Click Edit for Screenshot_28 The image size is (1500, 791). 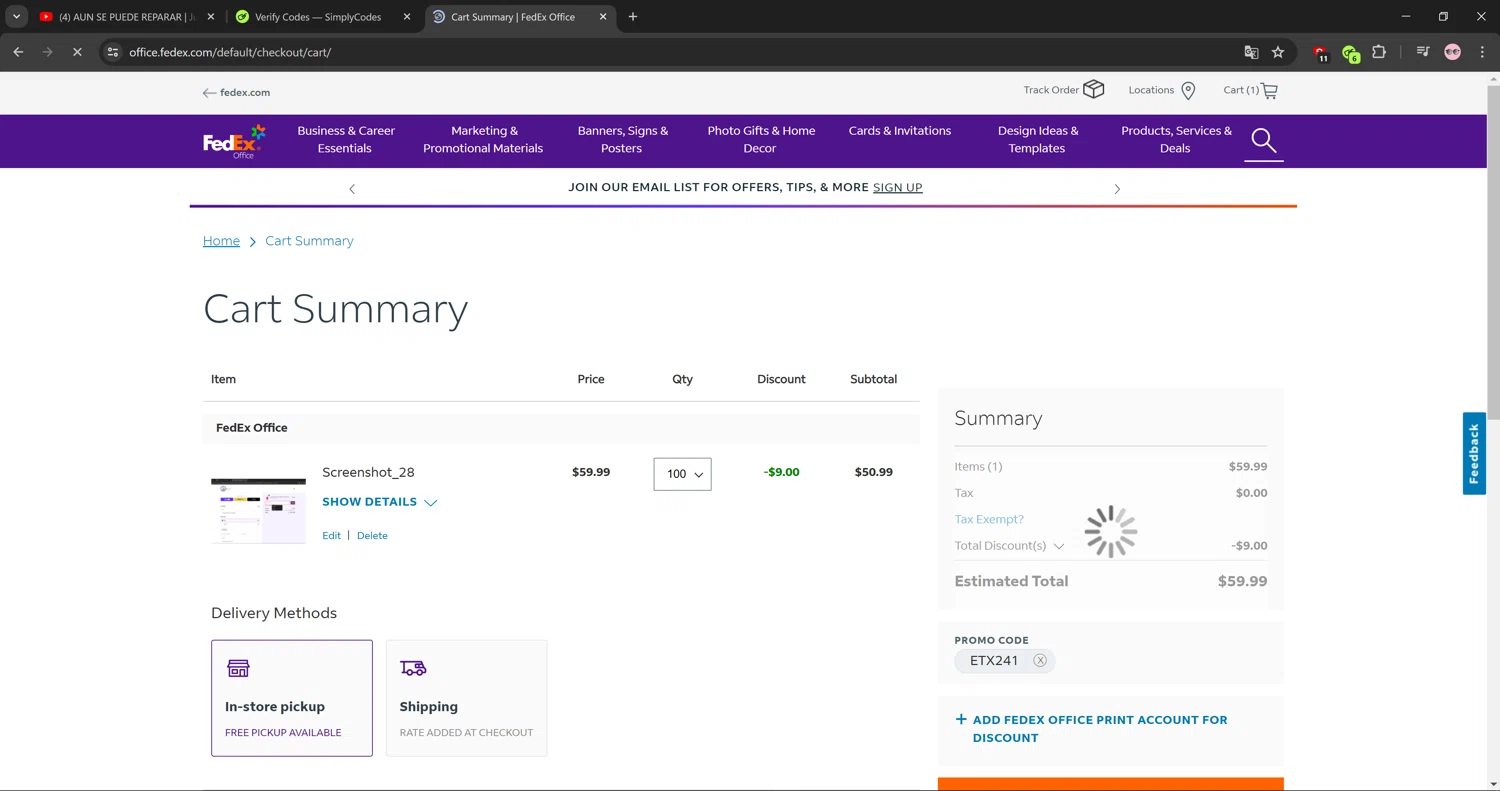pyautogui.click(x=331, y=536)
